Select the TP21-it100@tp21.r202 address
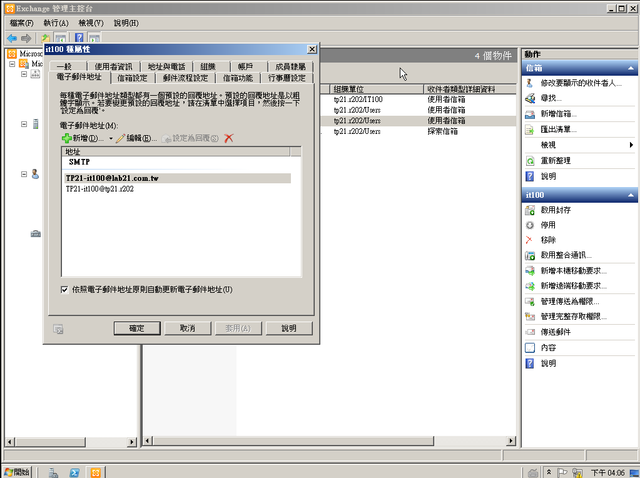Screen dimensions: 640x478 point(100,189)
